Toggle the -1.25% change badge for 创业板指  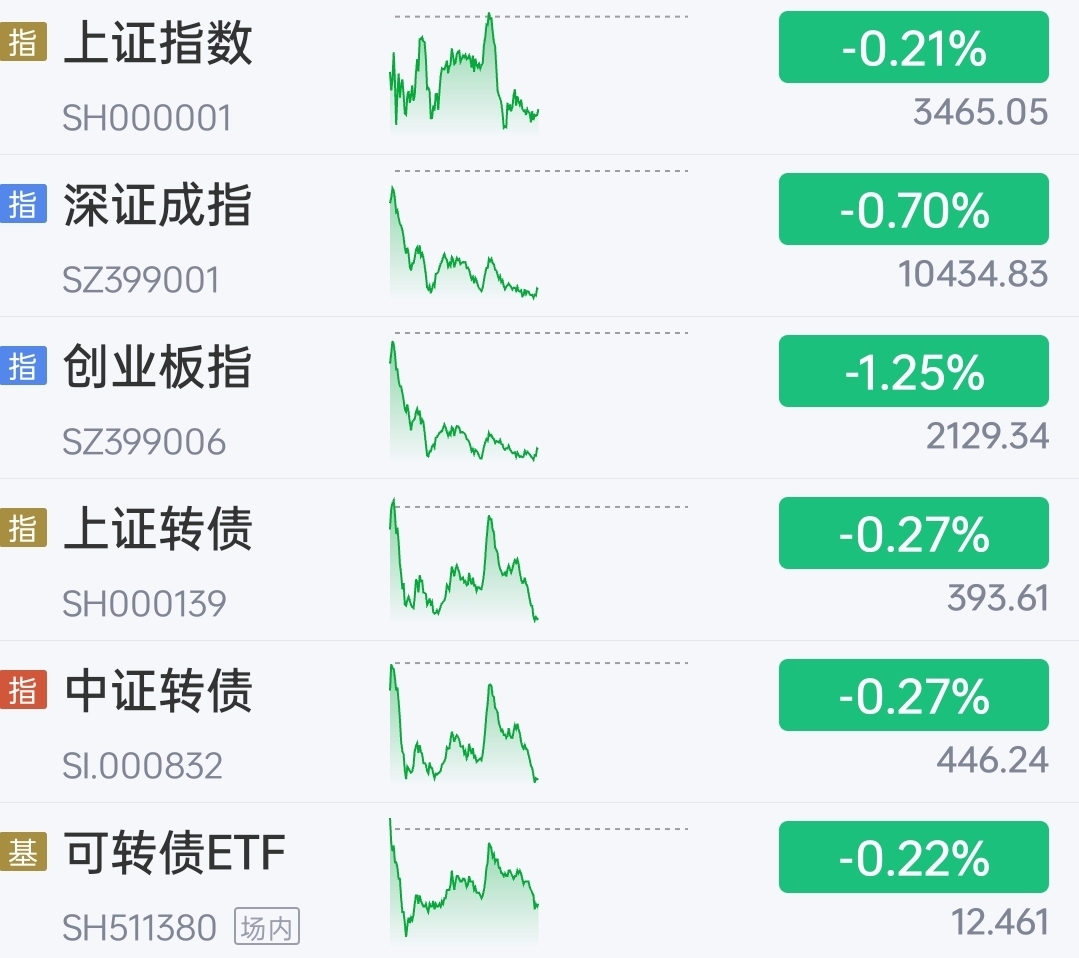click(x=914, y=371)
